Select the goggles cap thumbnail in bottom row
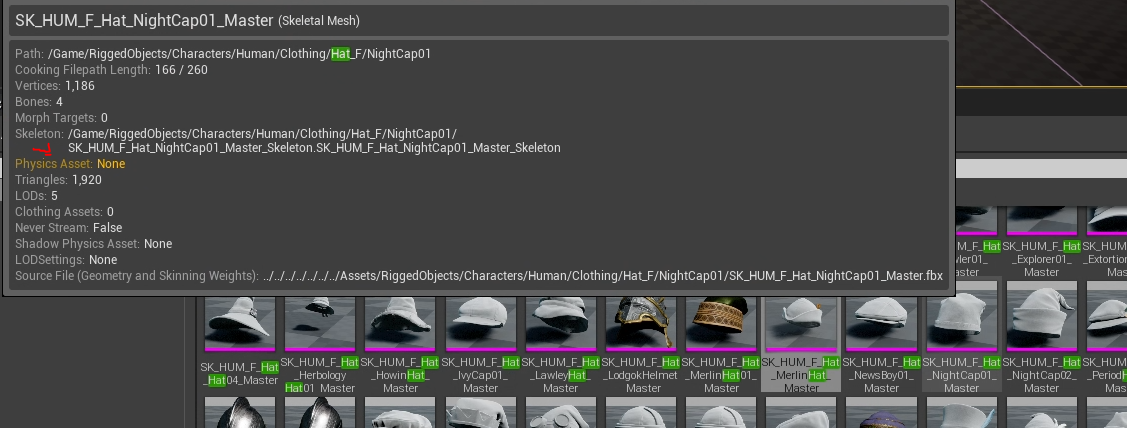The height and width of the screenshot is (428, 1127). (560, 413)
